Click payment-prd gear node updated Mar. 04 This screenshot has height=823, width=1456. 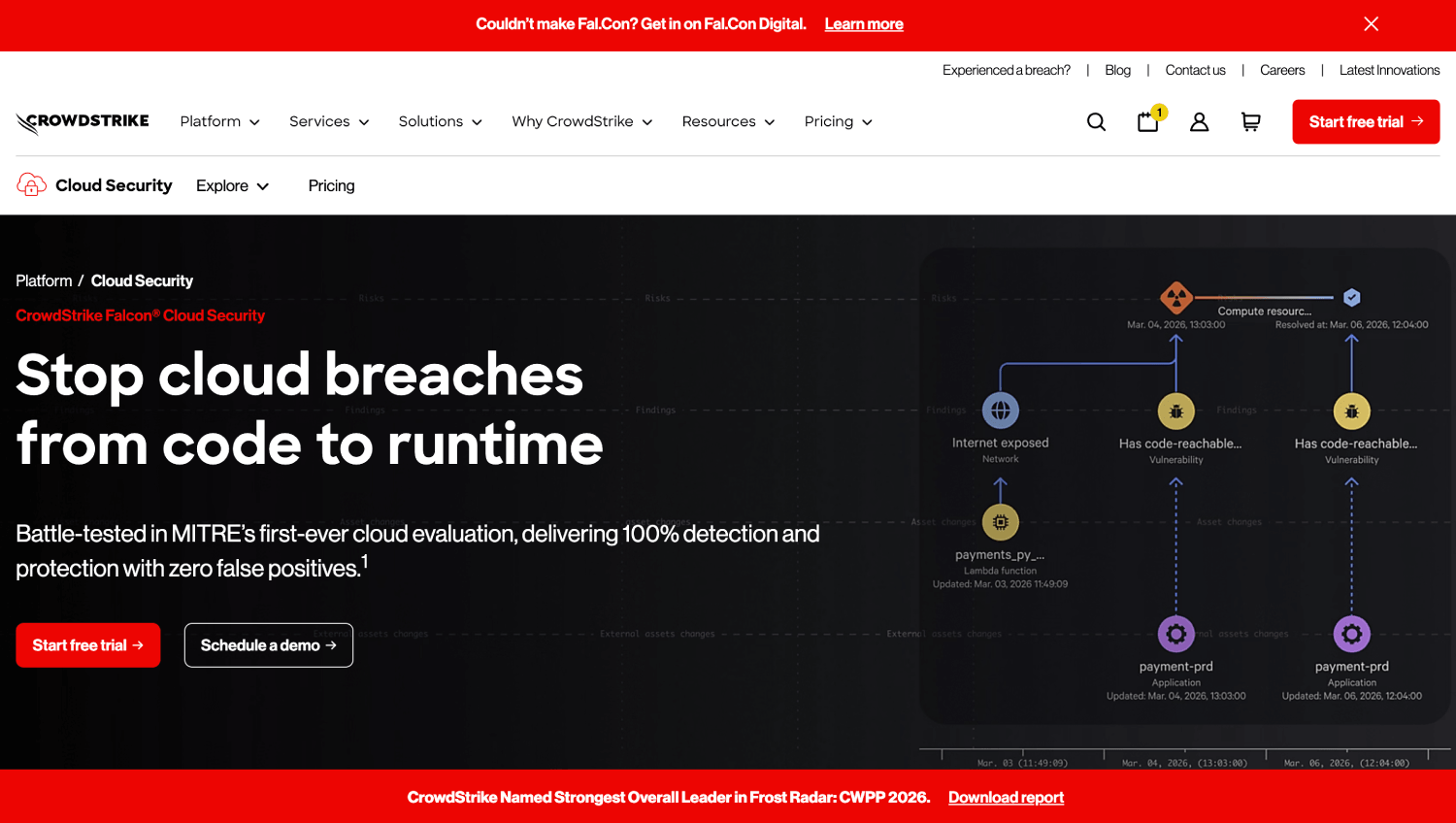[x=1176, y=635]
